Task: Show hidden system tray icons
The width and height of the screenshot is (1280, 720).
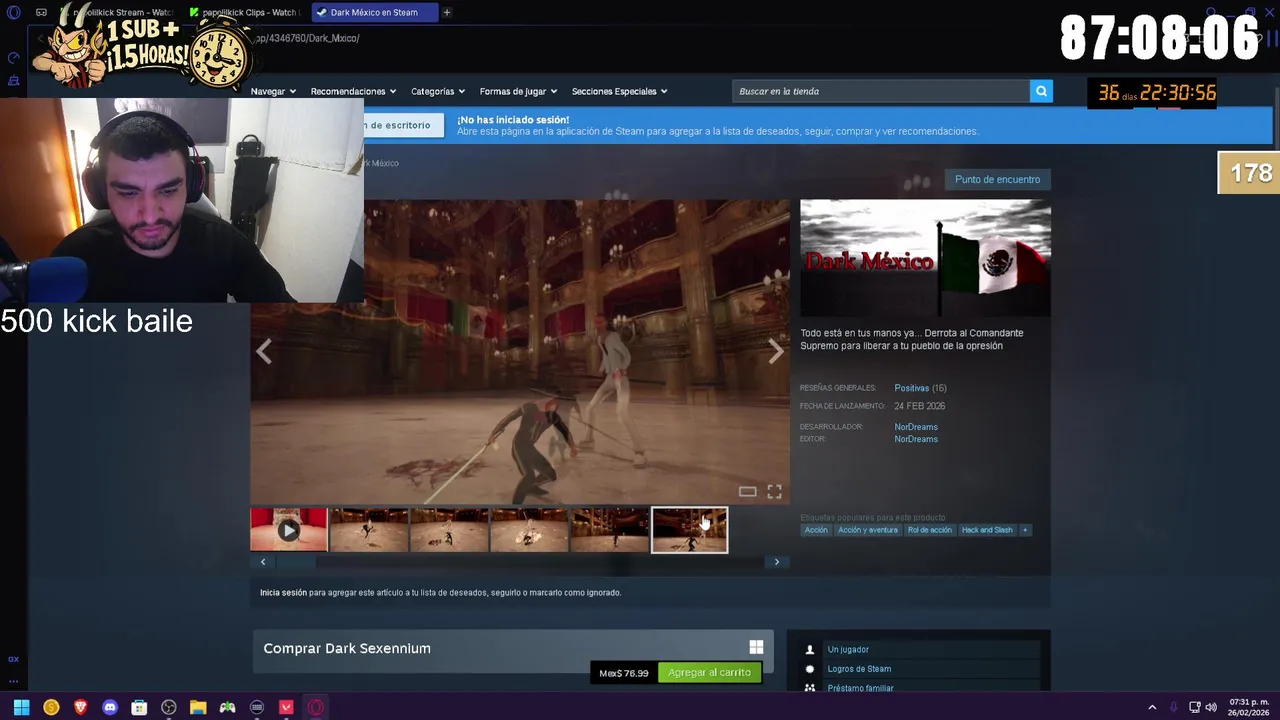Action: 1152,707
